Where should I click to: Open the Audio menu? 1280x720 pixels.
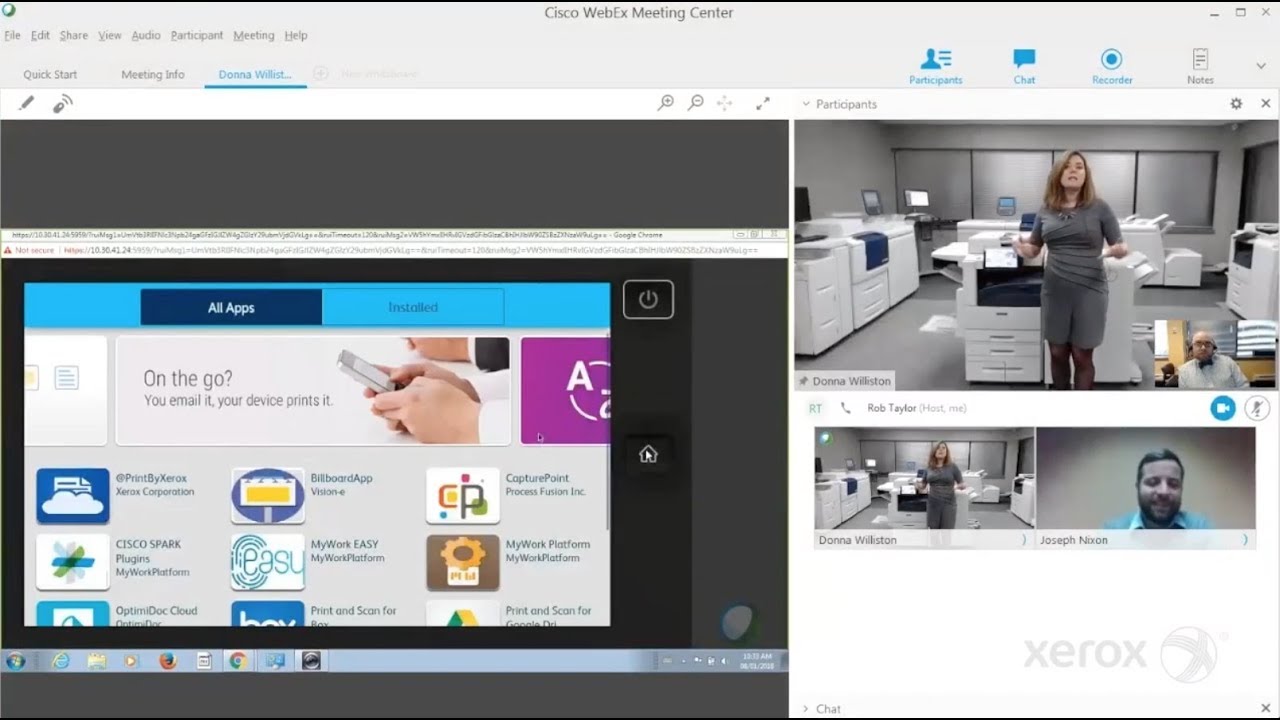pos(146,35)
